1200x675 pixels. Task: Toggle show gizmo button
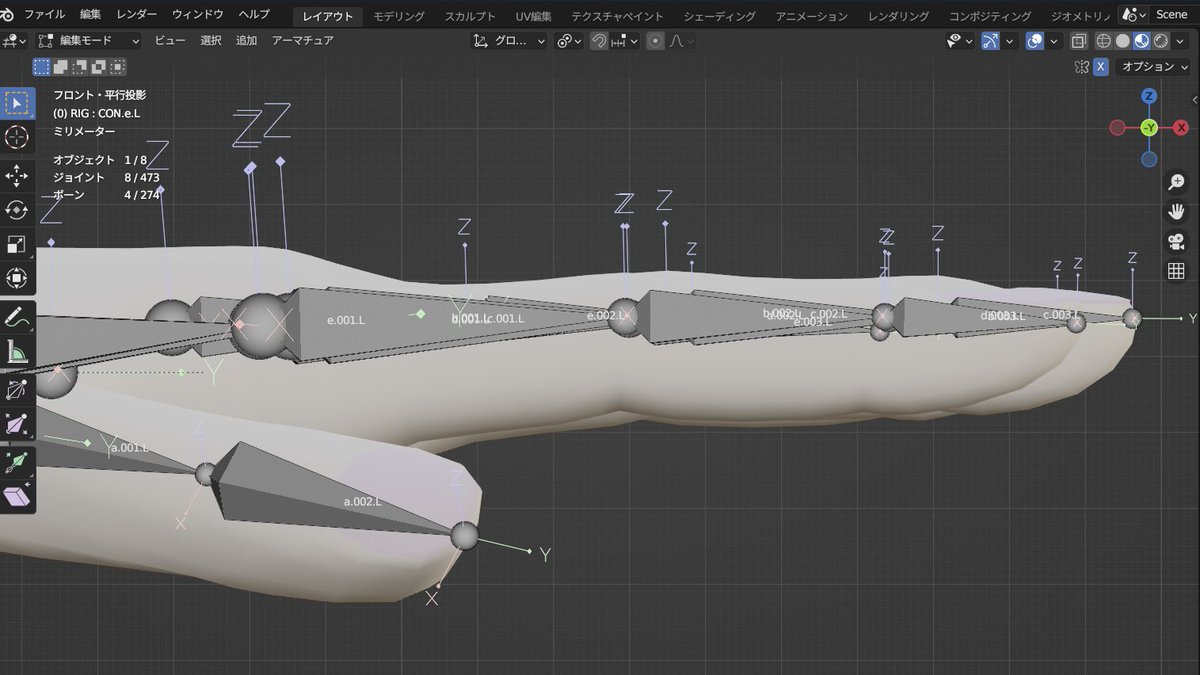(990, 41)
